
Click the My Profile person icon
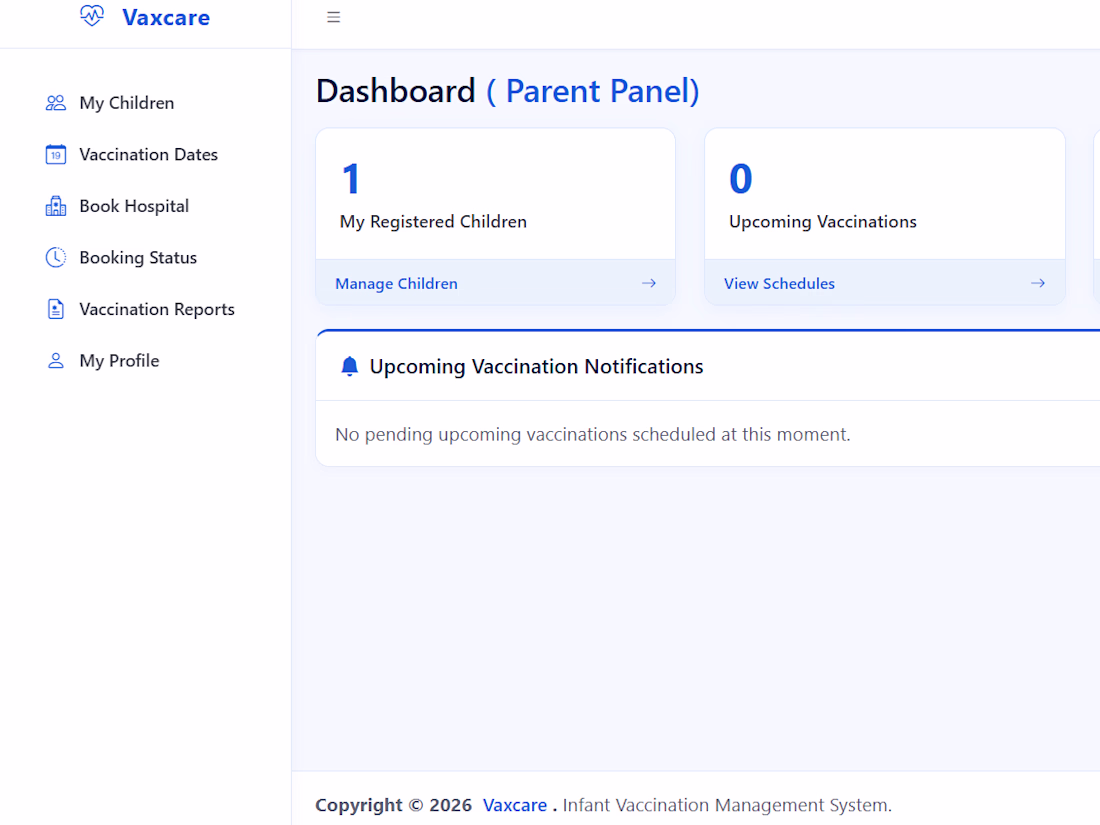tap(55, 361)
